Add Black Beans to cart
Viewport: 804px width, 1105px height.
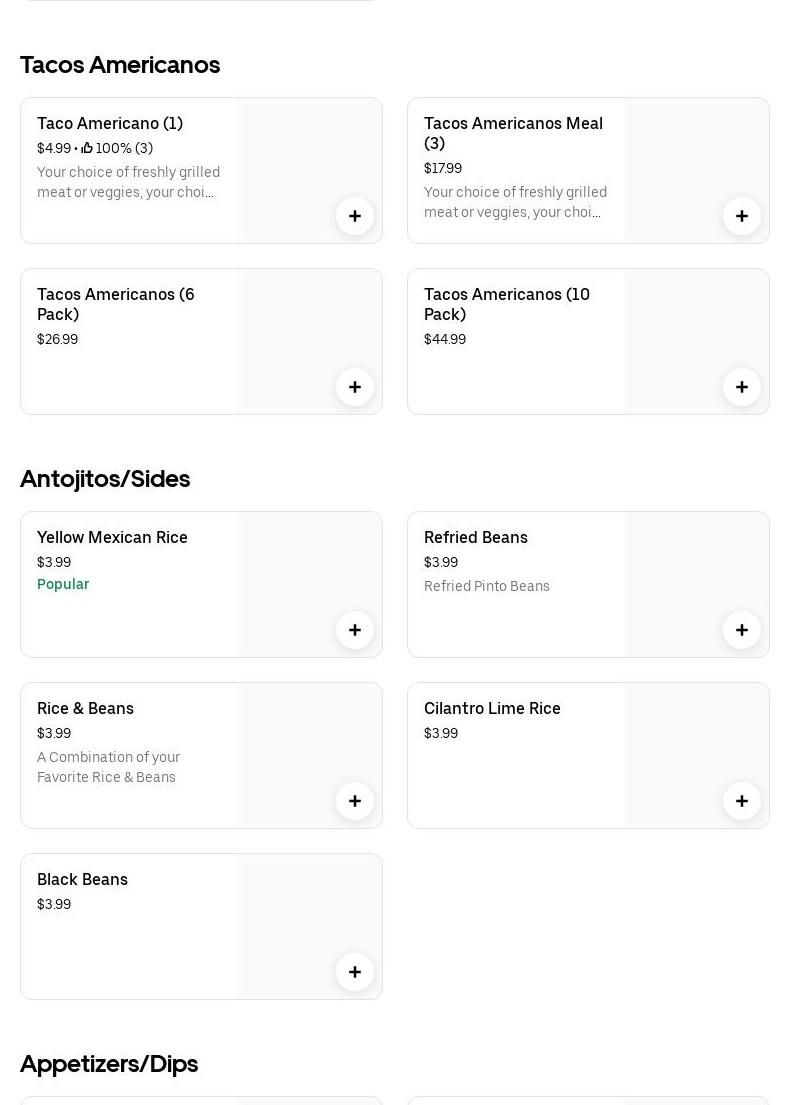(355, 972)
